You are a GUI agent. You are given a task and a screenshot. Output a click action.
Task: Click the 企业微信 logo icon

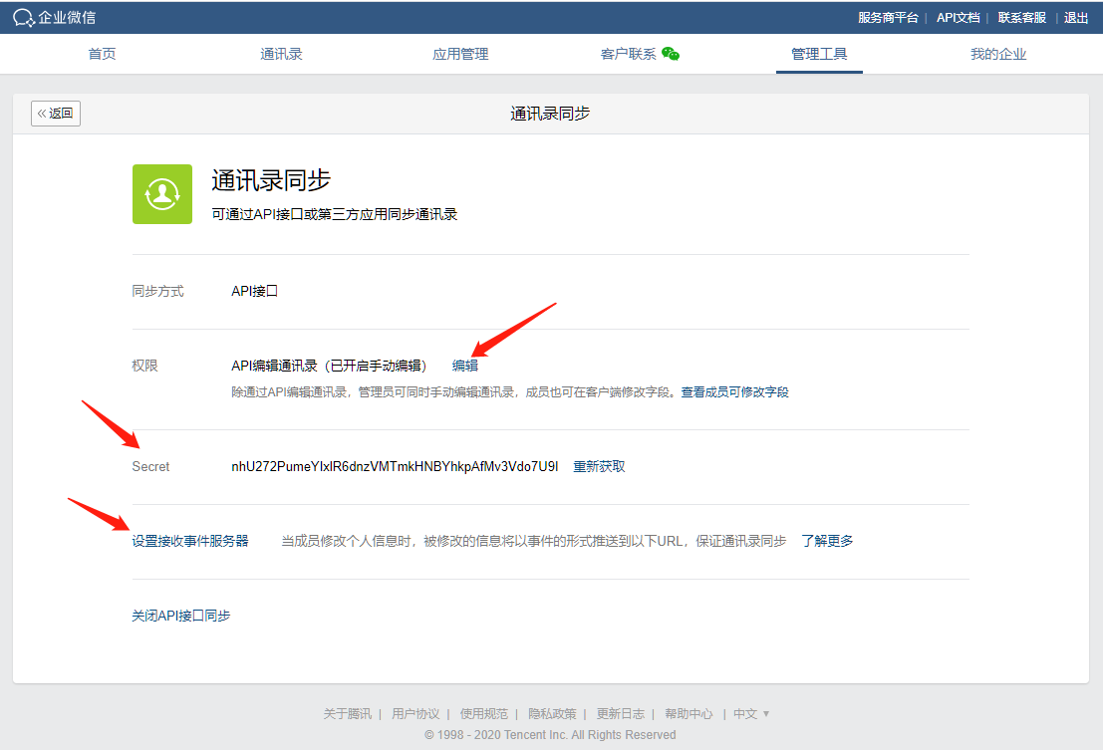[23, 18]
